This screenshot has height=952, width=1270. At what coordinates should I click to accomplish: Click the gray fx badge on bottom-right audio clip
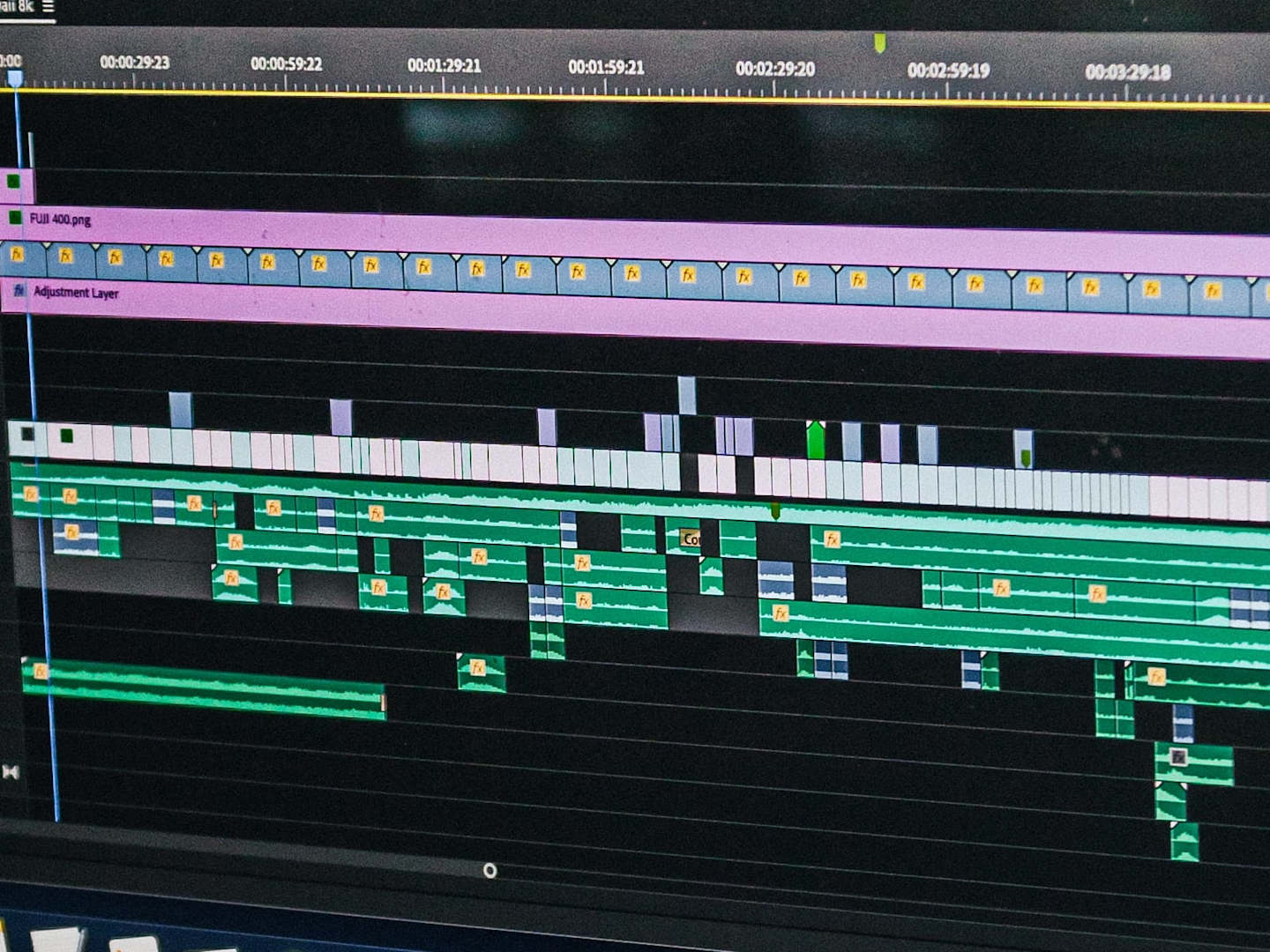1177,756
